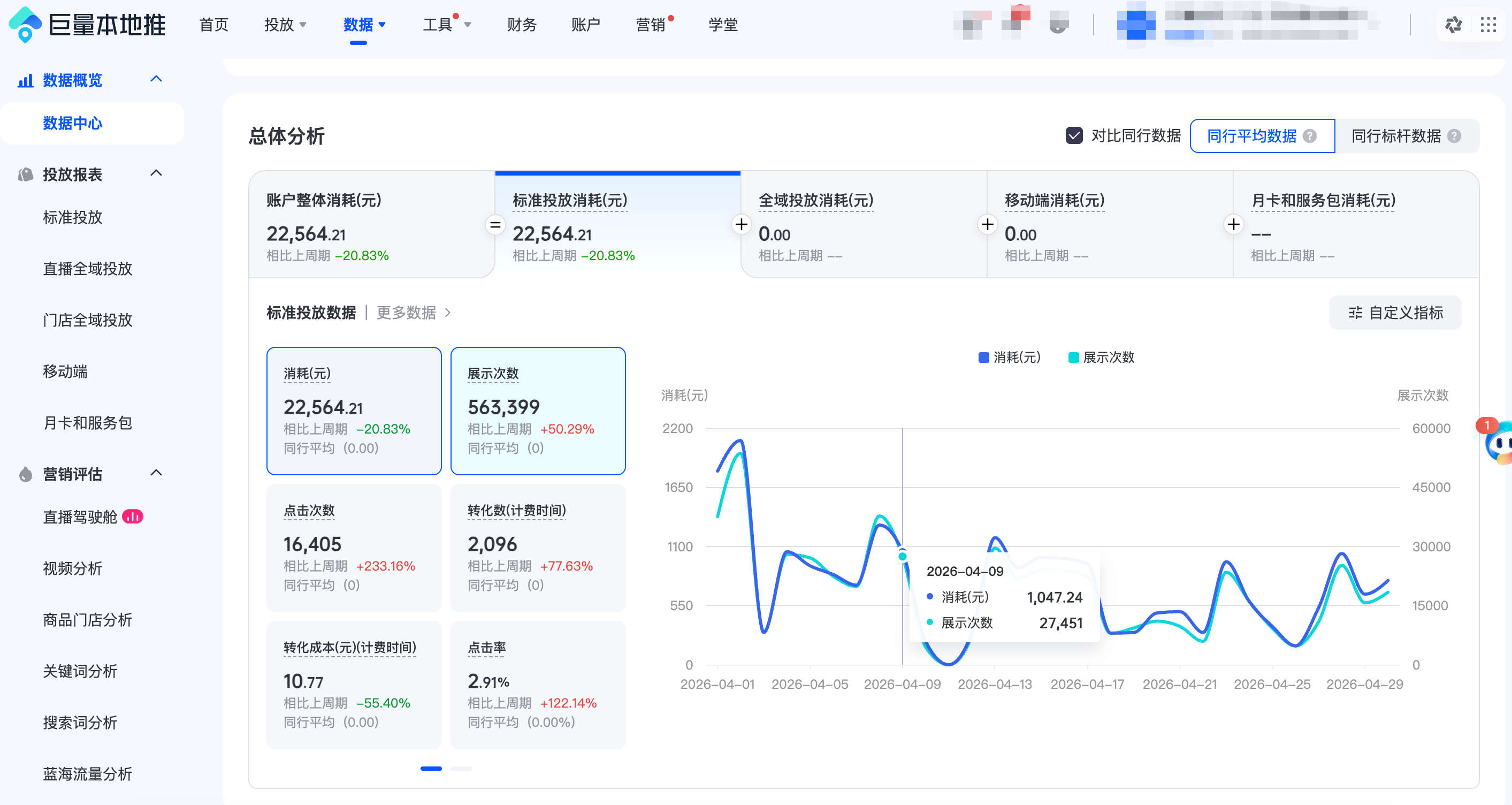Collapse the 数据概览 sidebar section
1512x805 pixels.
click(x=156, y=79)
